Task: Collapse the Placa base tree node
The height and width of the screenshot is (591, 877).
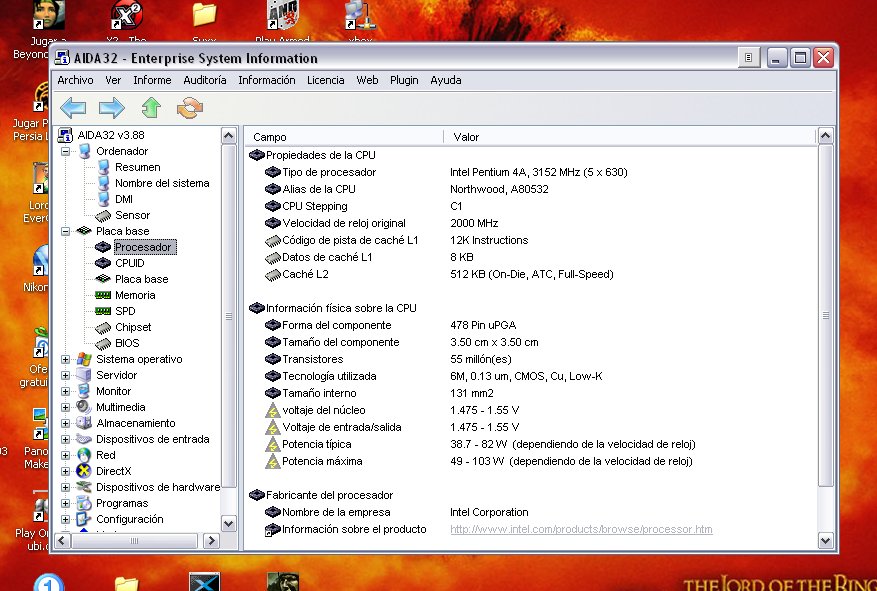Action: (65, 231)
